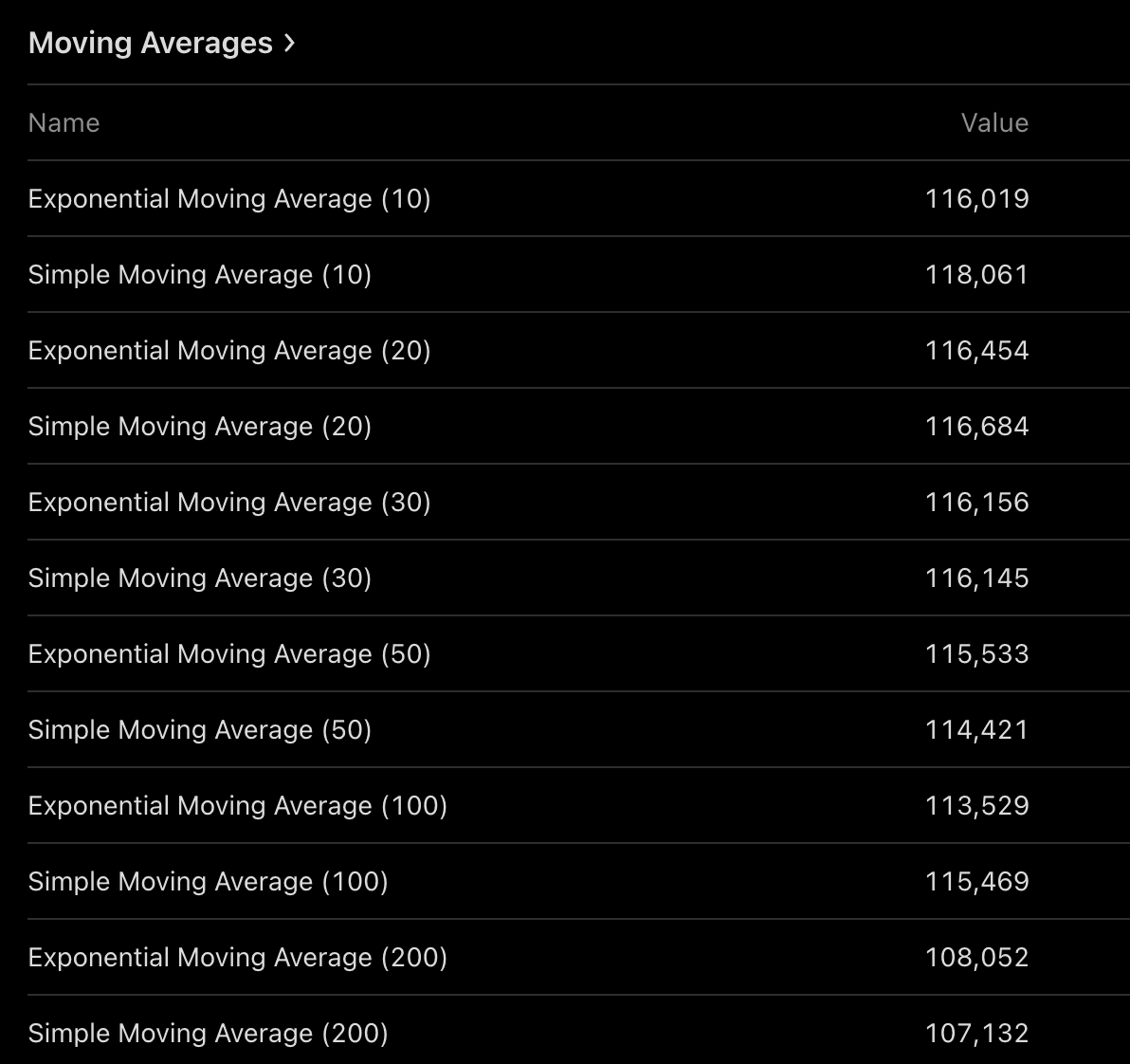Select the Simple Moving Average (20) row
The height and width of the screenshot is (1064, 1130).
click(x=200, y=427)
